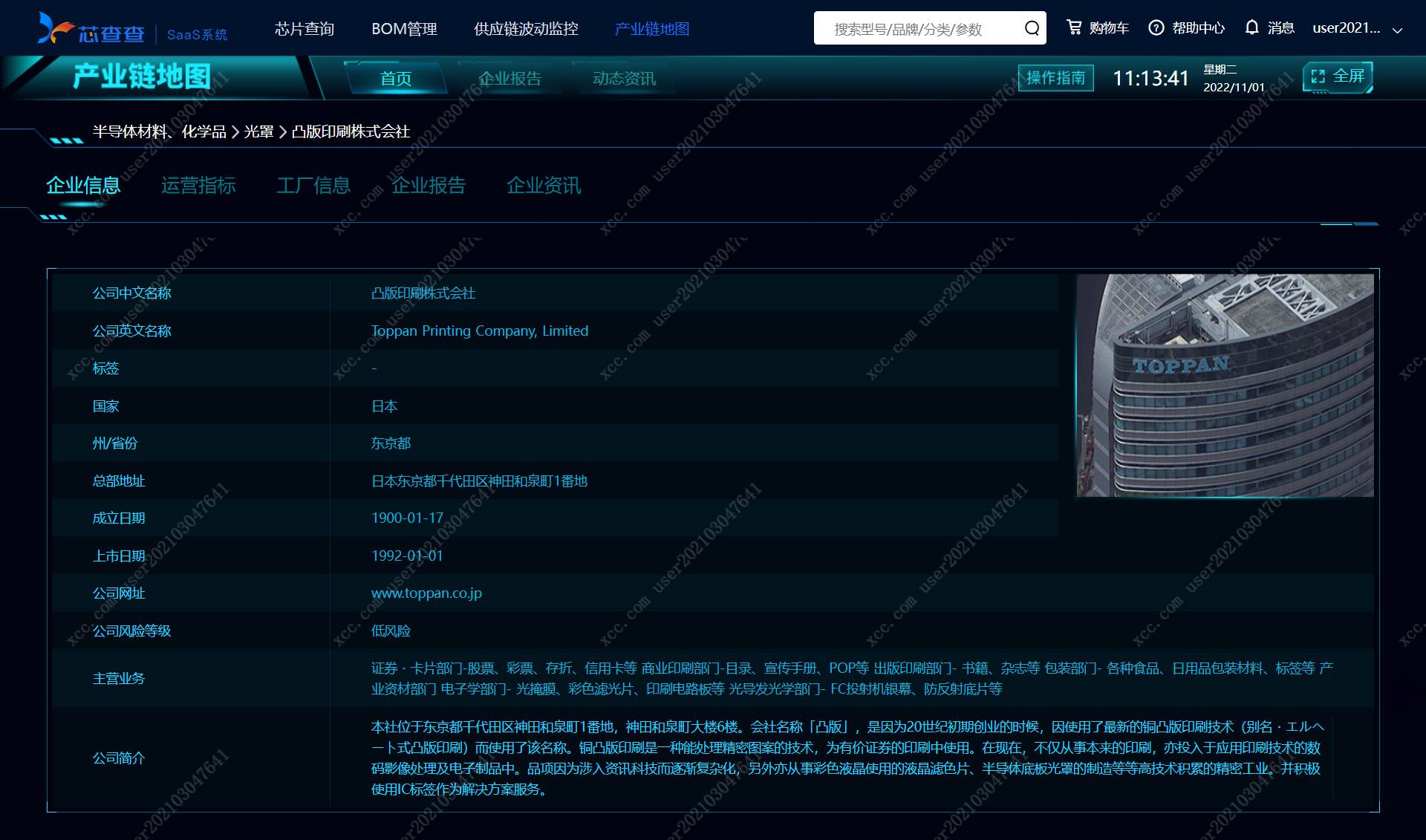Switch to the 动态资讯 tab
The image size is (1426, 840).
click(x=624, y=79)
